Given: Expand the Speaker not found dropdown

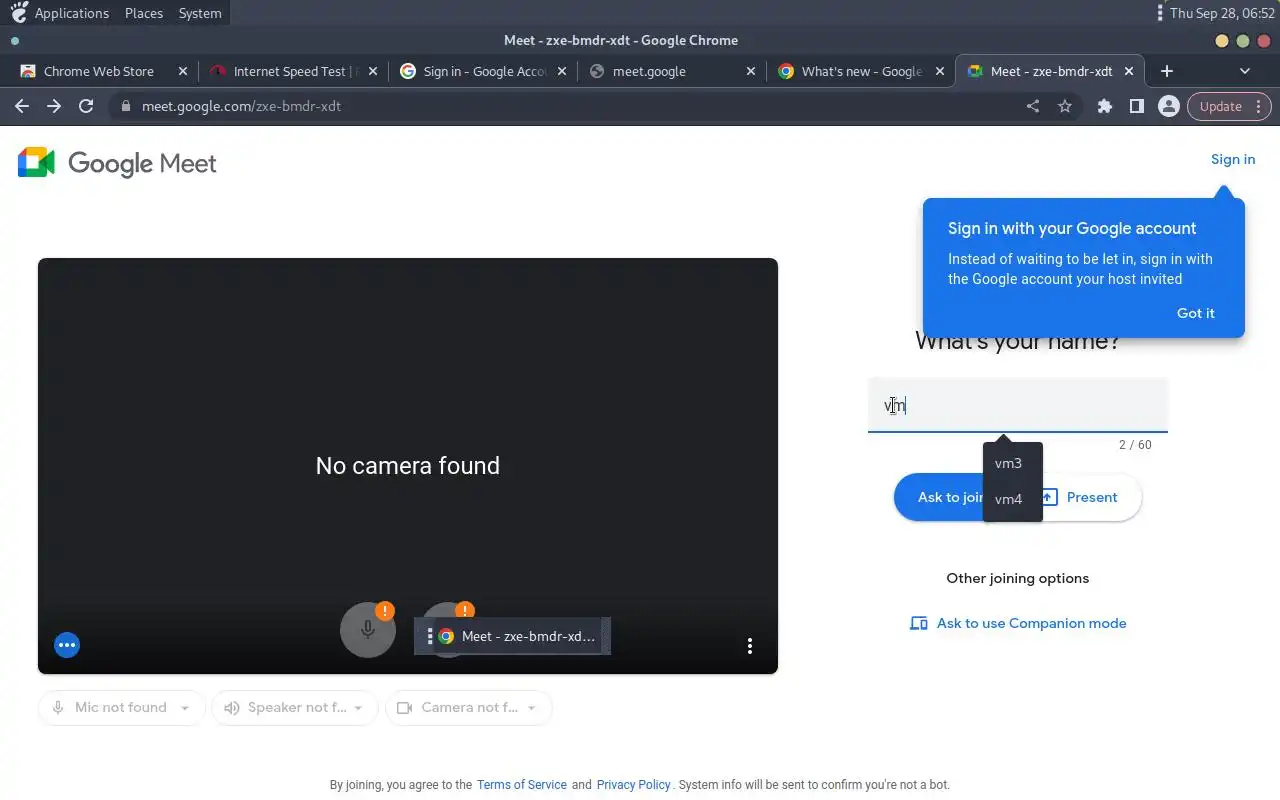Looking at the screenshot, I should (x=295, y=707).
